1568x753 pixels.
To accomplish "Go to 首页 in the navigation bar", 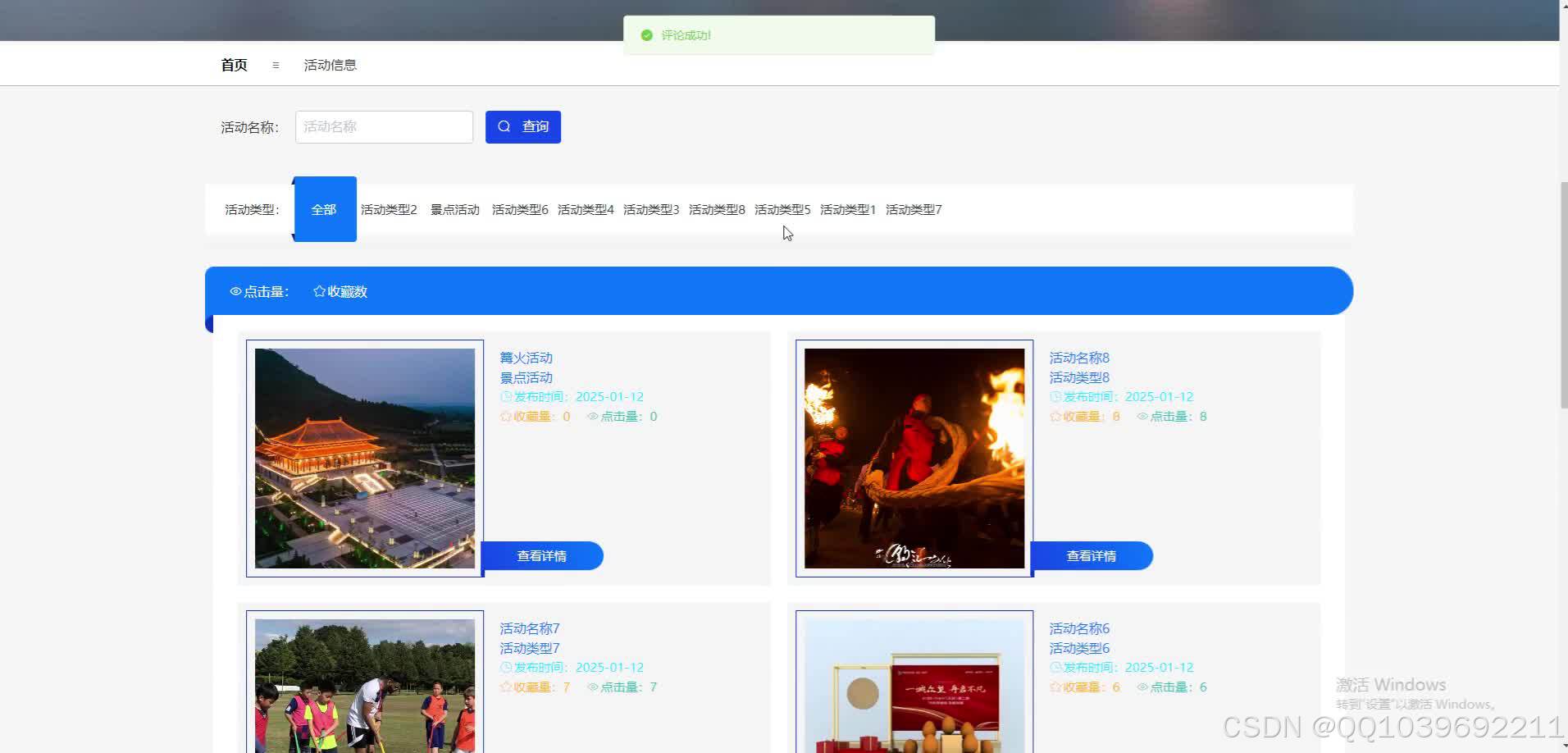I will click(x=234, y=65).
